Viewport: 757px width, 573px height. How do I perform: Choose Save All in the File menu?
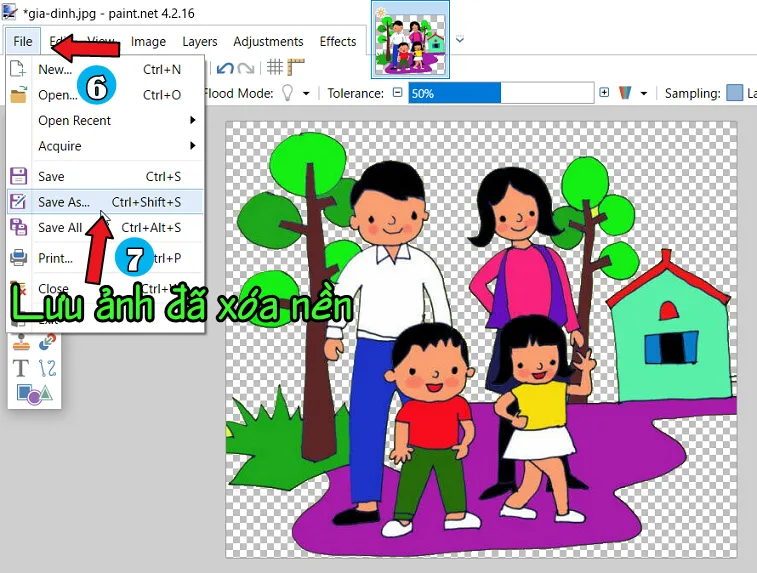[x=105, y=227]
